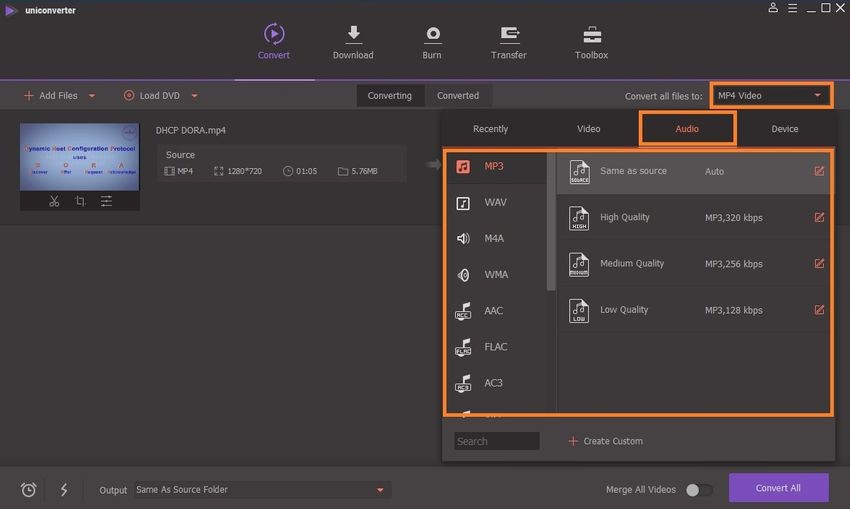Screen dimensions: 850x509
Task: Click Create Custom
Action: click(606, 441)
